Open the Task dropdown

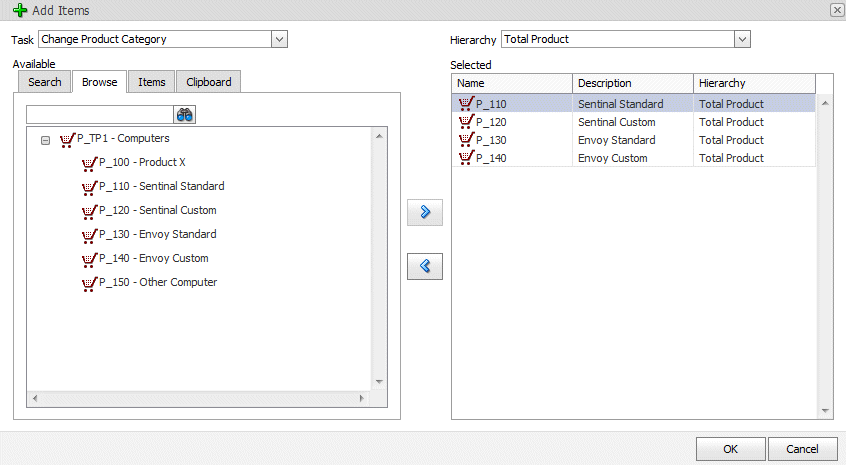(x=279, y=39)
